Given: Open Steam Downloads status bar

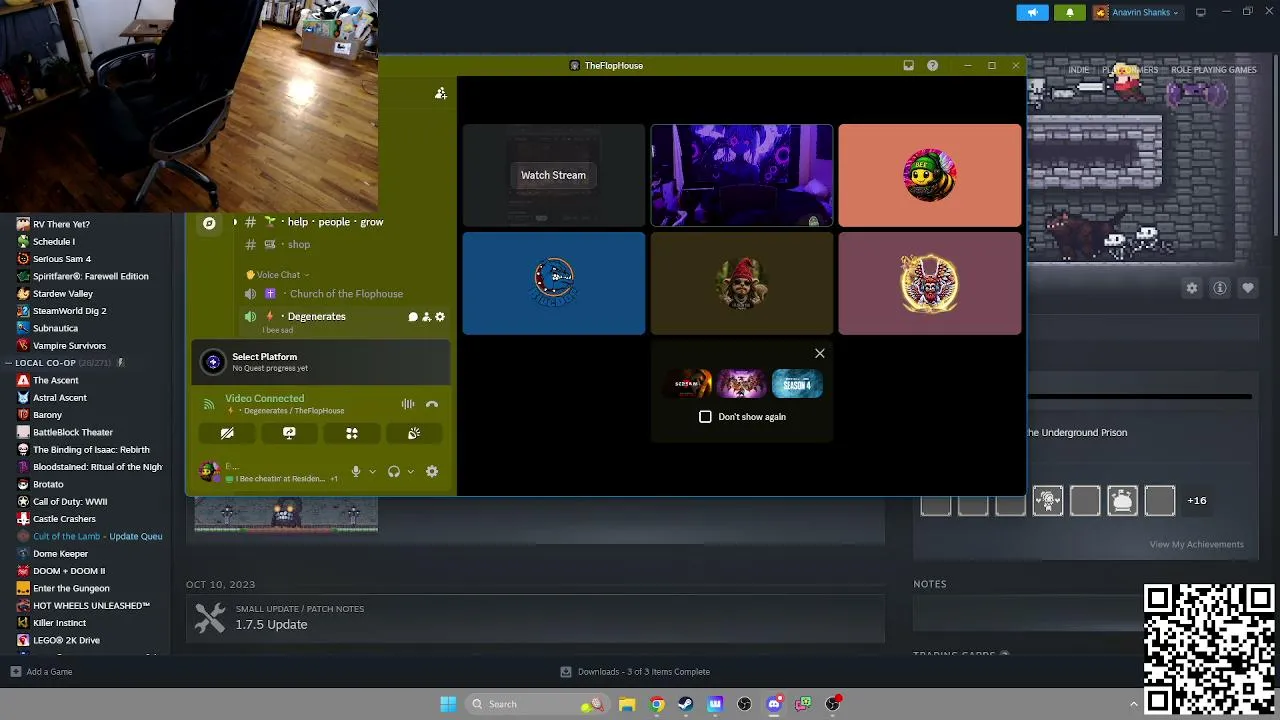Looking at the screenshot, I should (x=635, y=672).
